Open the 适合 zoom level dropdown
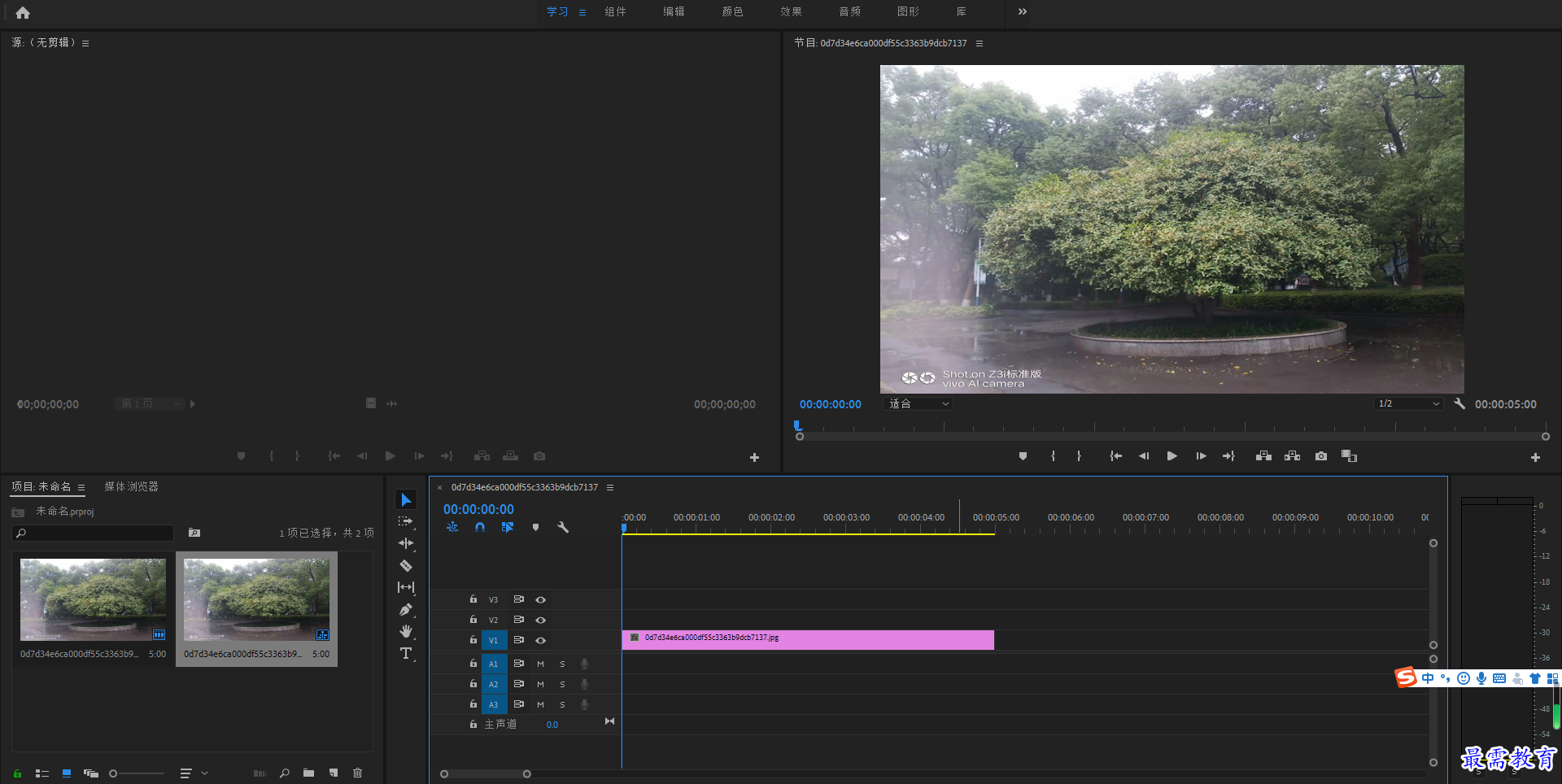This screenshot has height=784, width=1562. (x=918, y=403)
